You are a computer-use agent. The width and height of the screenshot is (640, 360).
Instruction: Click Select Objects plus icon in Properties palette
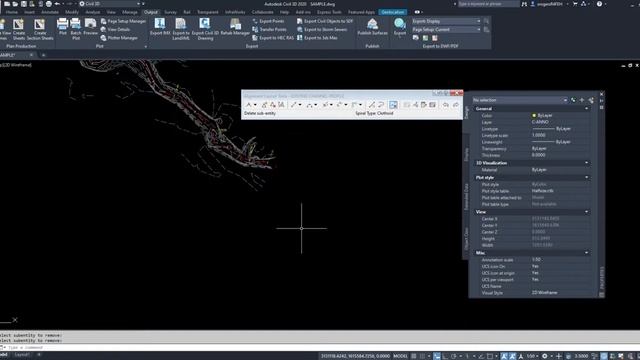pos(582,100)
